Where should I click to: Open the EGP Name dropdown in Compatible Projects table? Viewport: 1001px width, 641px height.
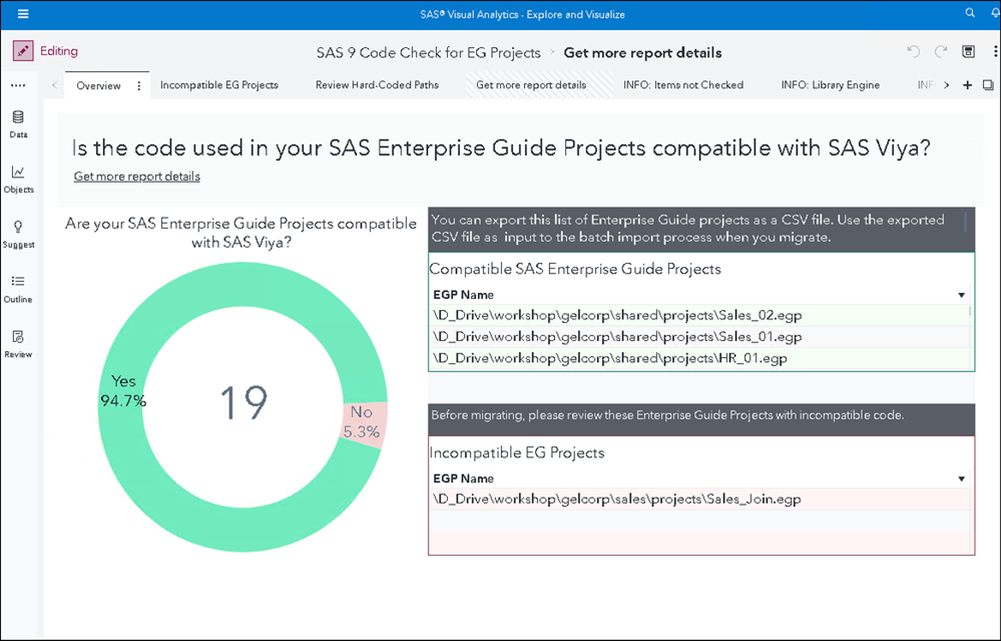tap(961, 295)
